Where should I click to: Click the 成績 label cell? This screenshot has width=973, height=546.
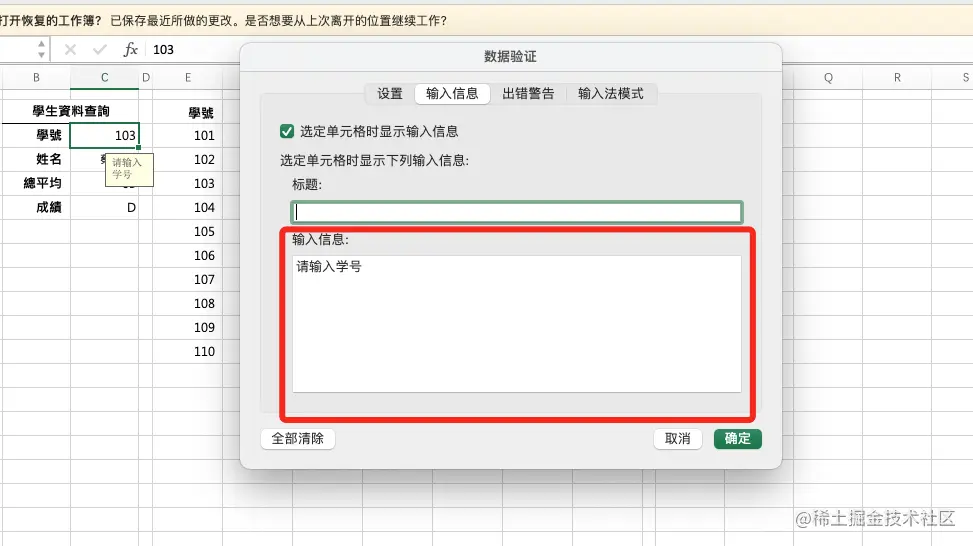36,207
